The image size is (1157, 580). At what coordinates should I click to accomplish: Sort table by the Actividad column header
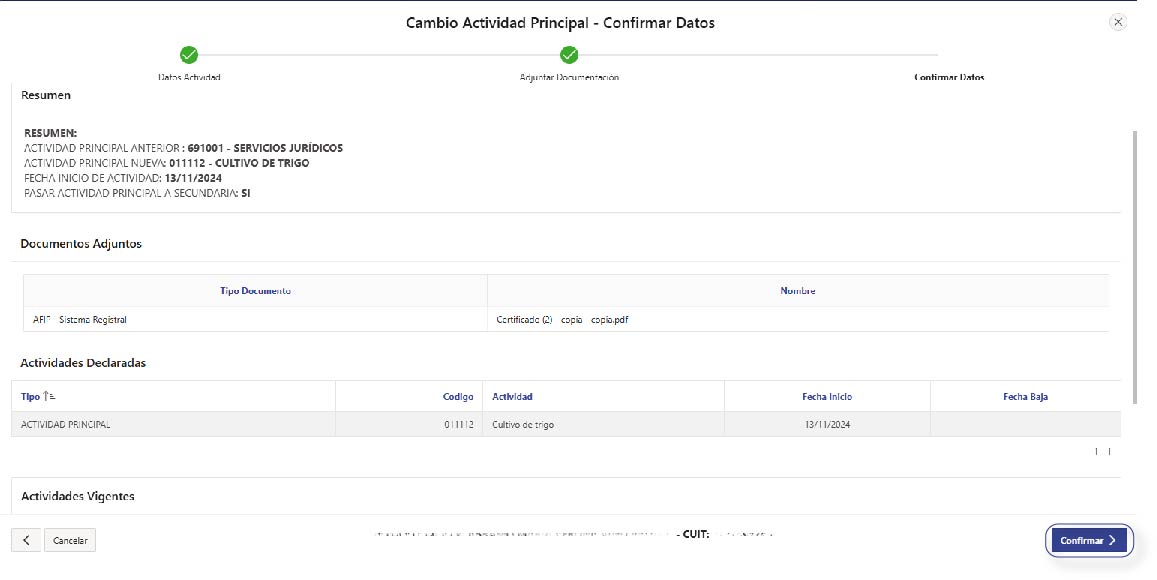click(512, 397)
